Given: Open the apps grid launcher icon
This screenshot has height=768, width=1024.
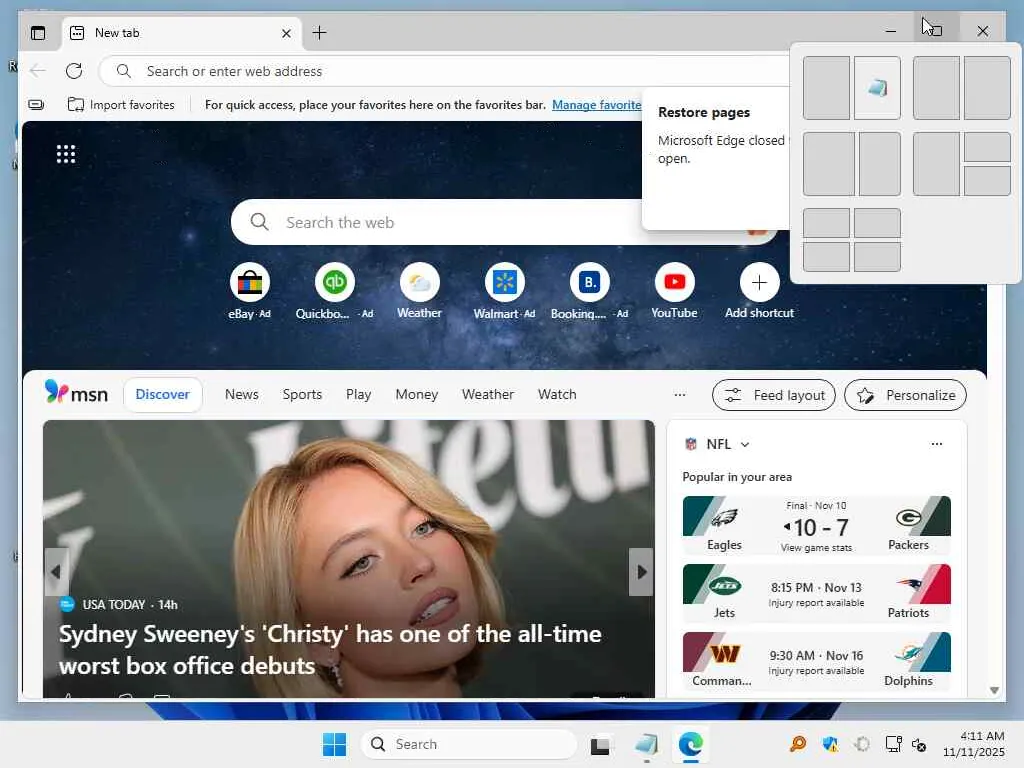Looking at the screenshot, I should pos(66,154).
